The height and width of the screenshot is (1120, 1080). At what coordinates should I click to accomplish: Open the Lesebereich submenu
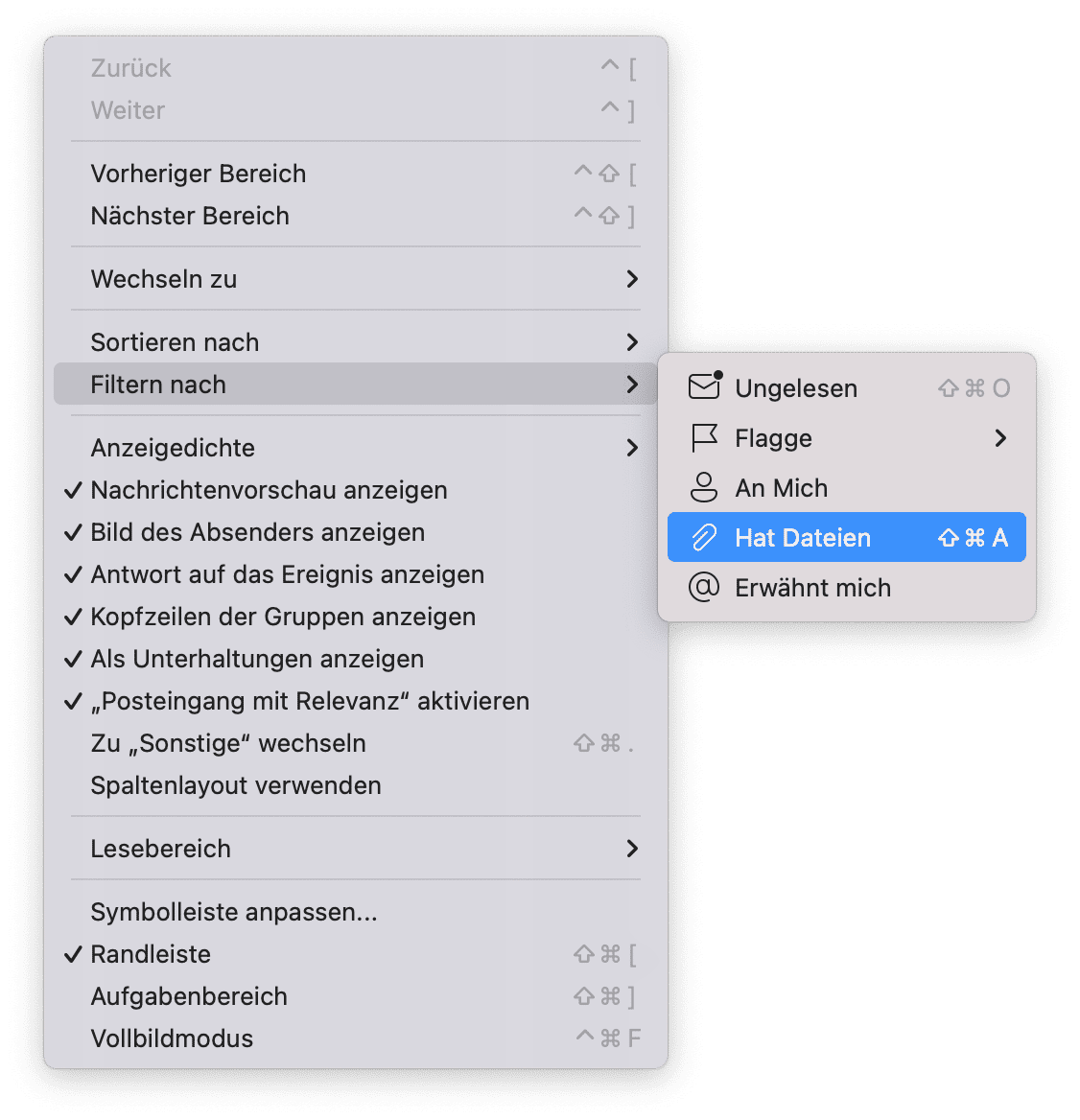[x=631, y=849]
